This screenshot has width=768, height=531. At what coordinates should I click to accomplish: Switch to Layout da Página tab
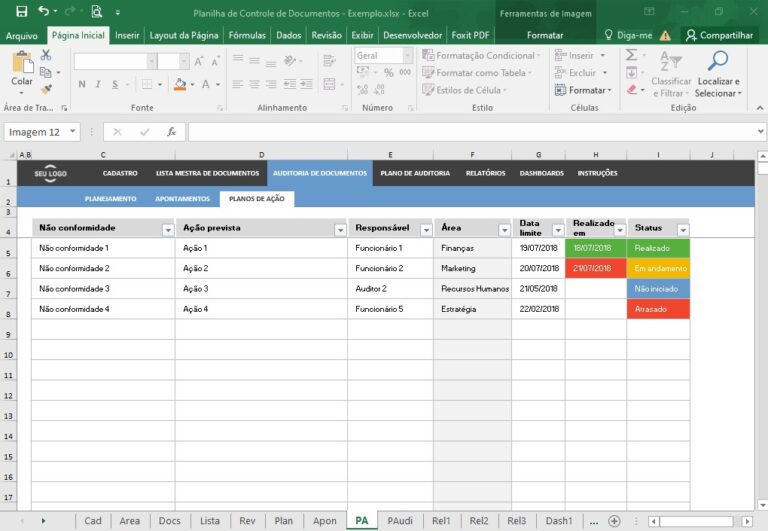pos(184,35)
